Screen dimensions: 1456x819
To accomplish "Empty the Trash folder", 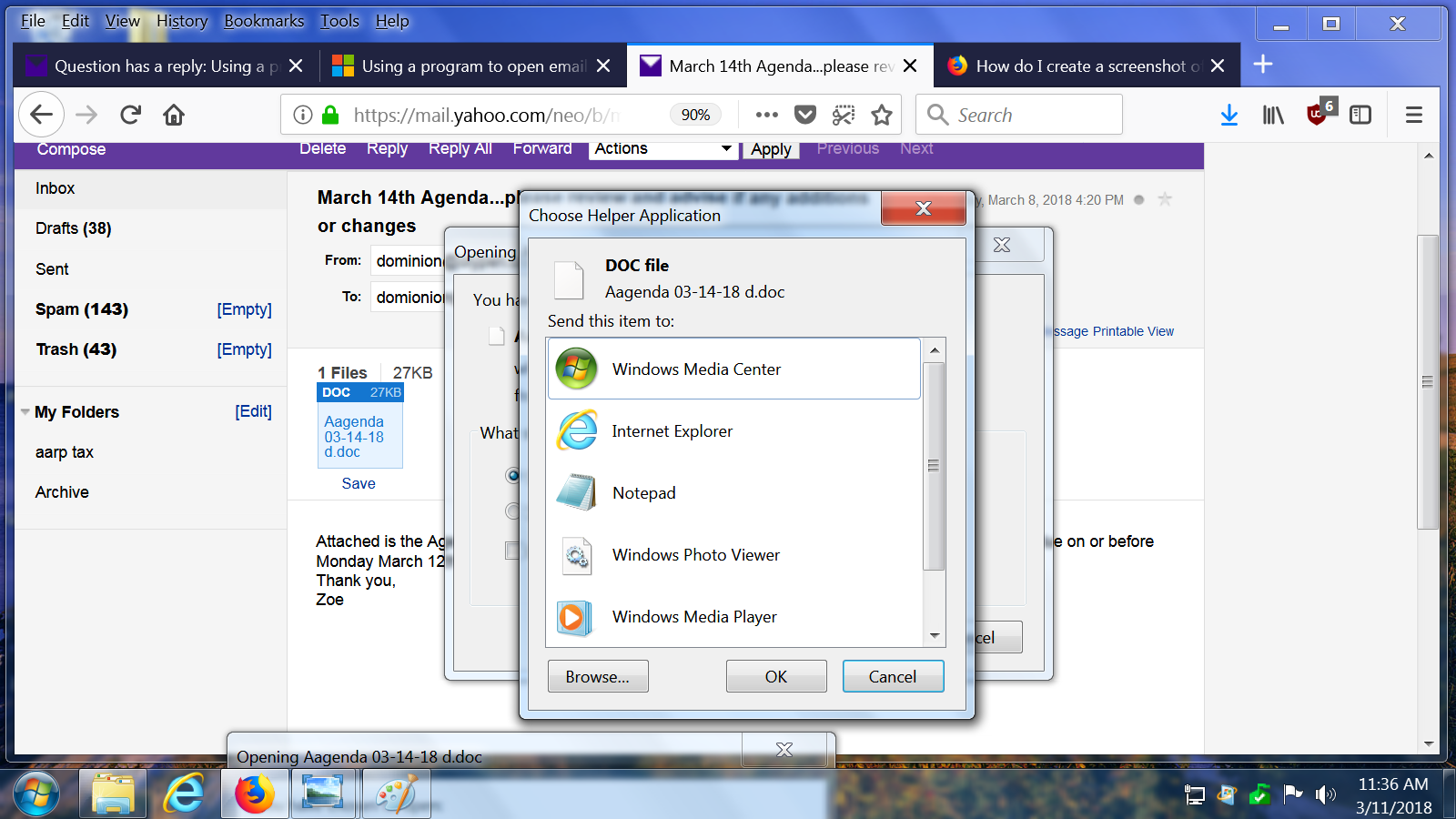I will 244,349.
